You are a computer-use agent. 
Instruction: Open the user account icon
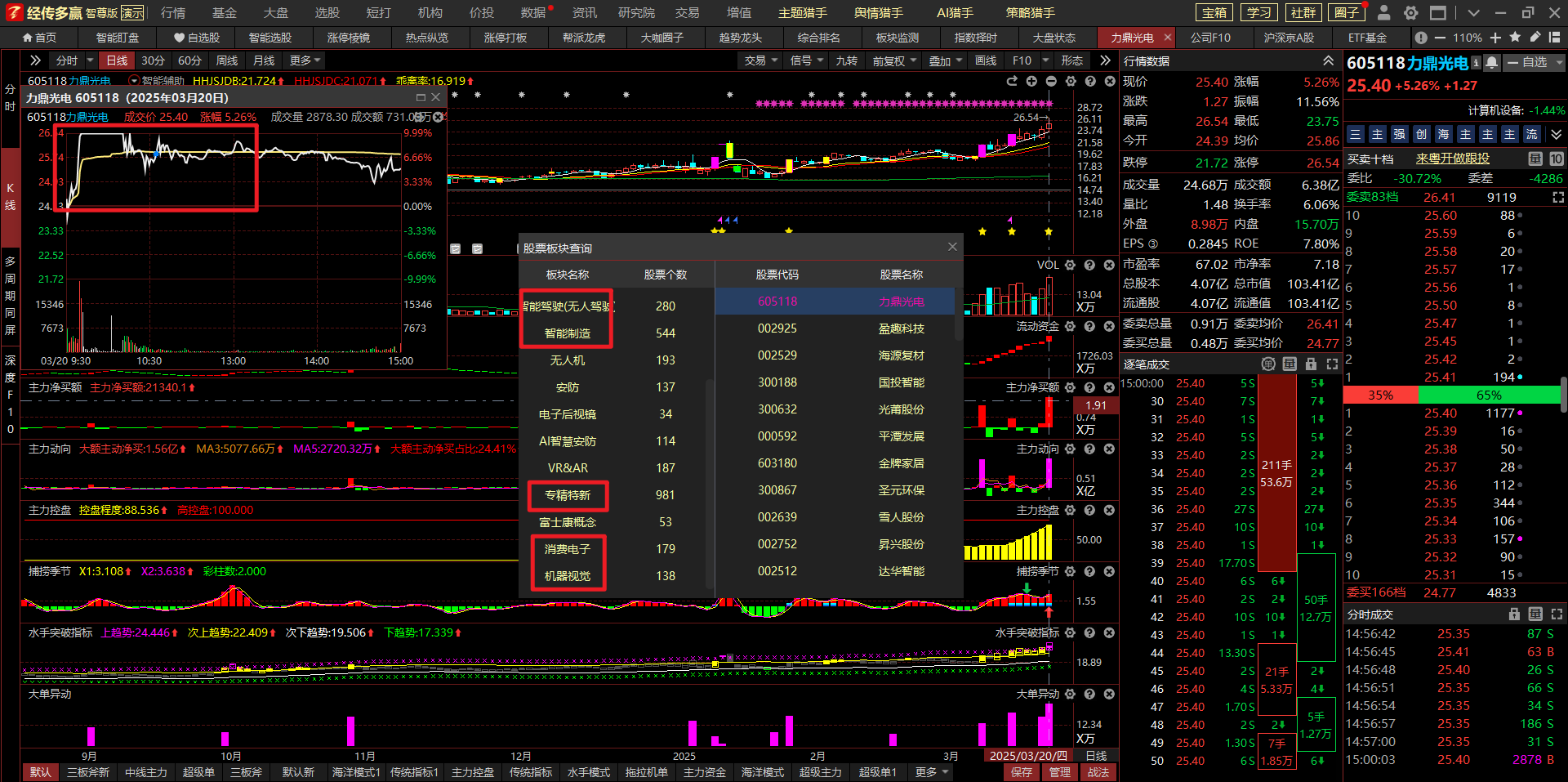1383,13
